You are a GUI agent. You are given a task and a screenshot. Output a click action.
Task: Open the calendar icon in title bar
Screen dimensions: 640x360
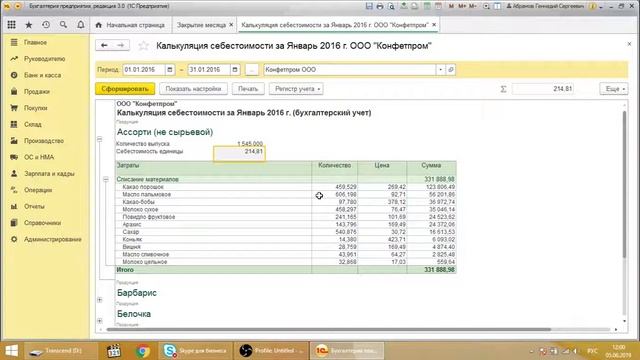[x=438, y=6]
